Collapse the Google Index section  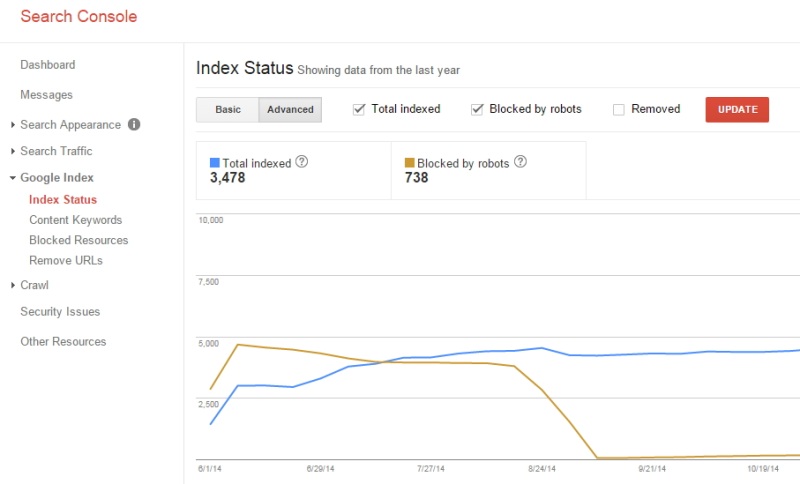point(13,178)
